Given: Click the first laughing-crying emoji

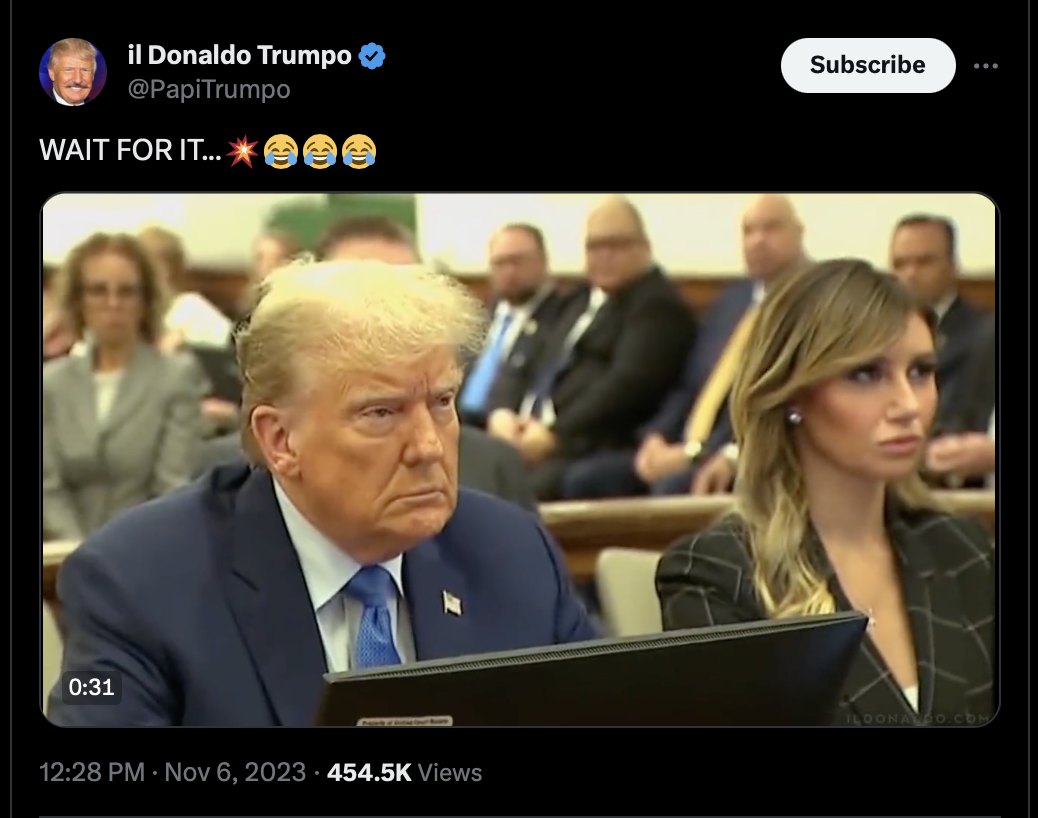Looking at the screenshot, I should [281, 151].
